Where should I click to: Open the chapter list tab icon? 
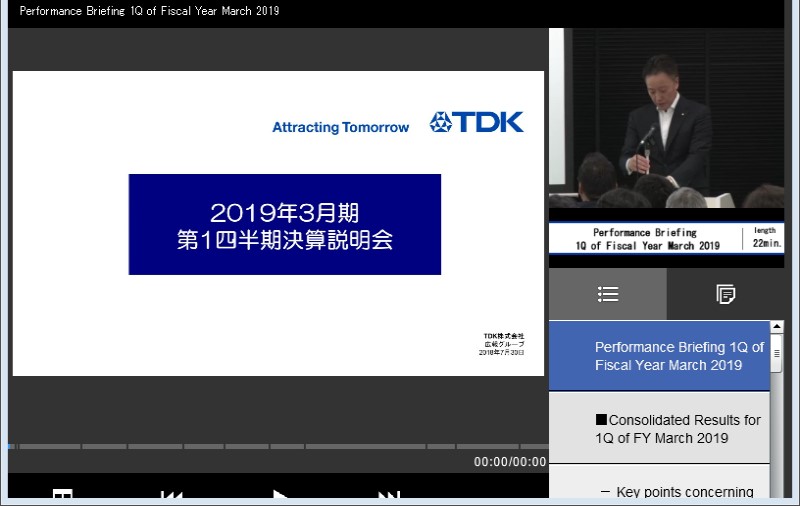(608, 294)
